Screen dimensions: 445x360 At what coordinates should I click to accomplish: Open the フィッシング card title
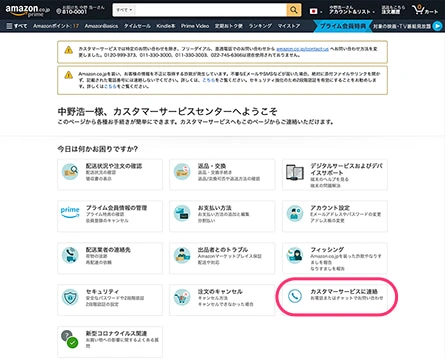[327, 249]
